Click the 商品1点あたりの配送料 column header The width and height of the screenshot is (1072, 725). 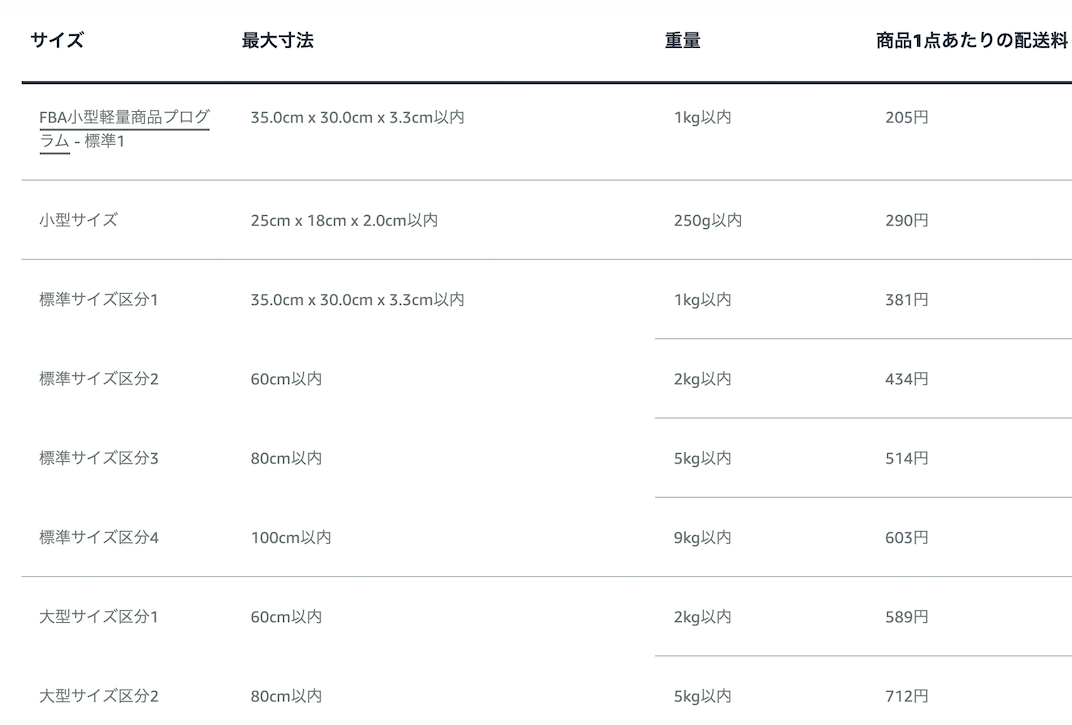pyautogui.click(x=971, y=41)
